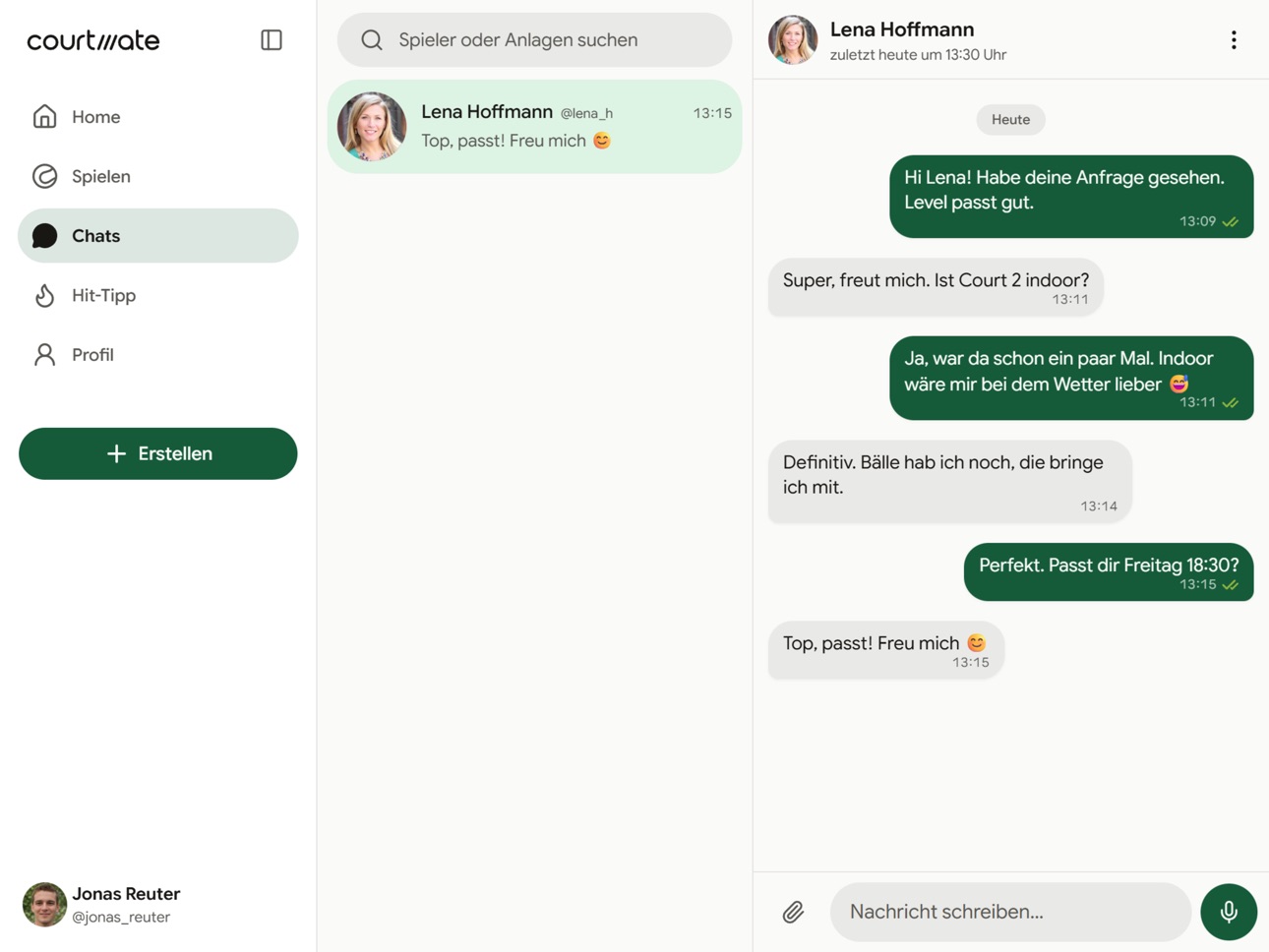
Task: Click the message 'Perfekt. Passt dir Freitag 18:30?'
Action: coord(1109,572)
